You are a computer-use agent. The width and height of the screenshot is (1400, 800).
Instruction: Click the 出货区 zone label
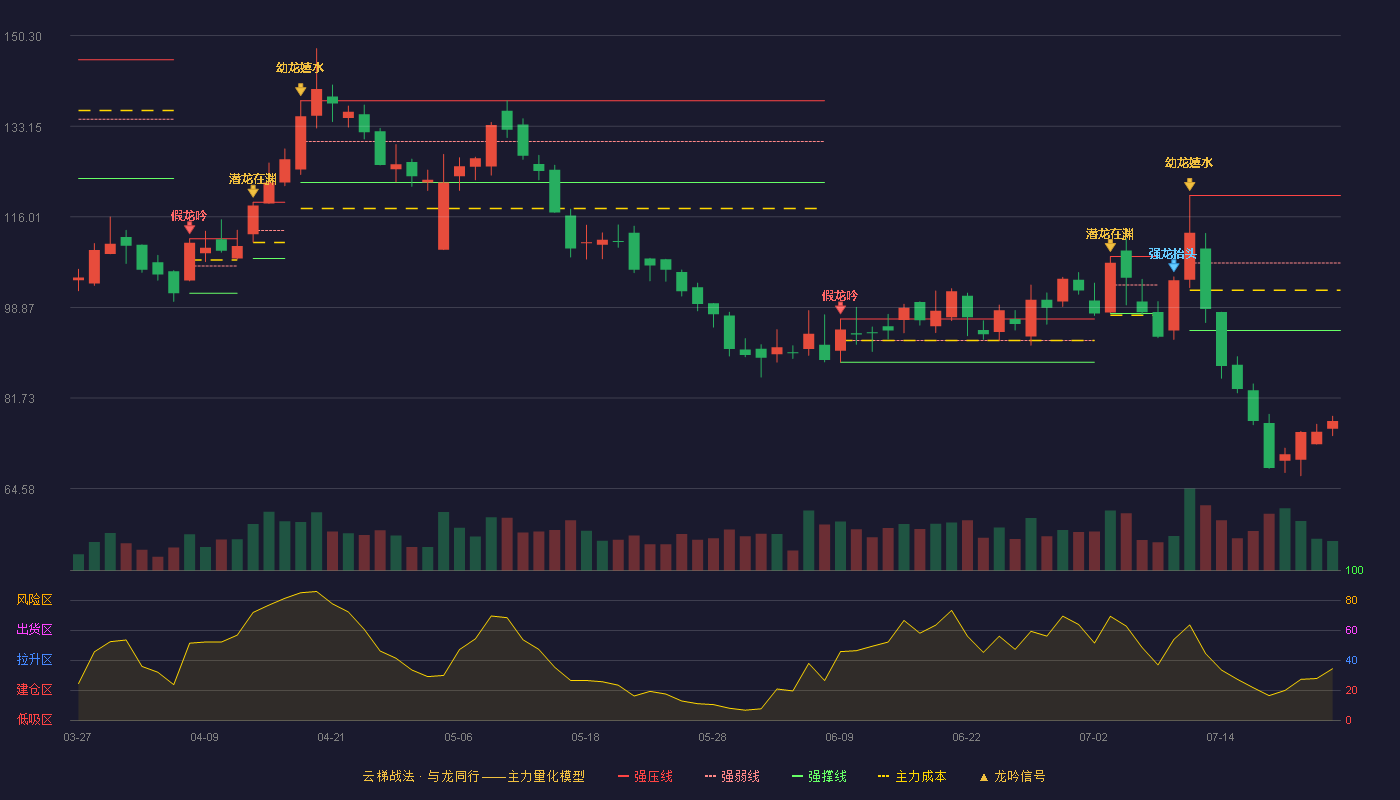[x=34, y=630]
